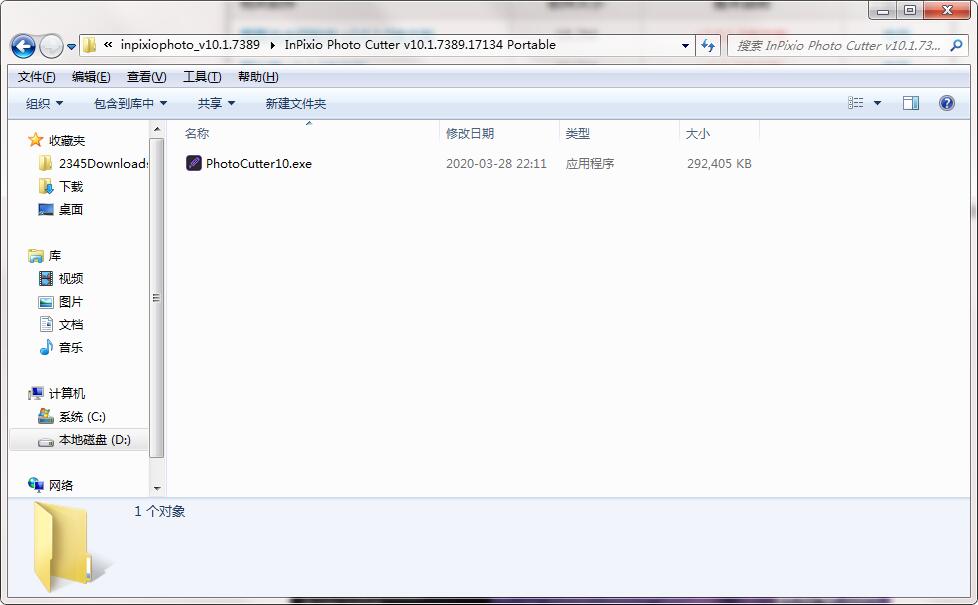Click the 系统 (C:) drive icon
The height and width of the screenshot is (605, 978).
click(x=46, y=416)
